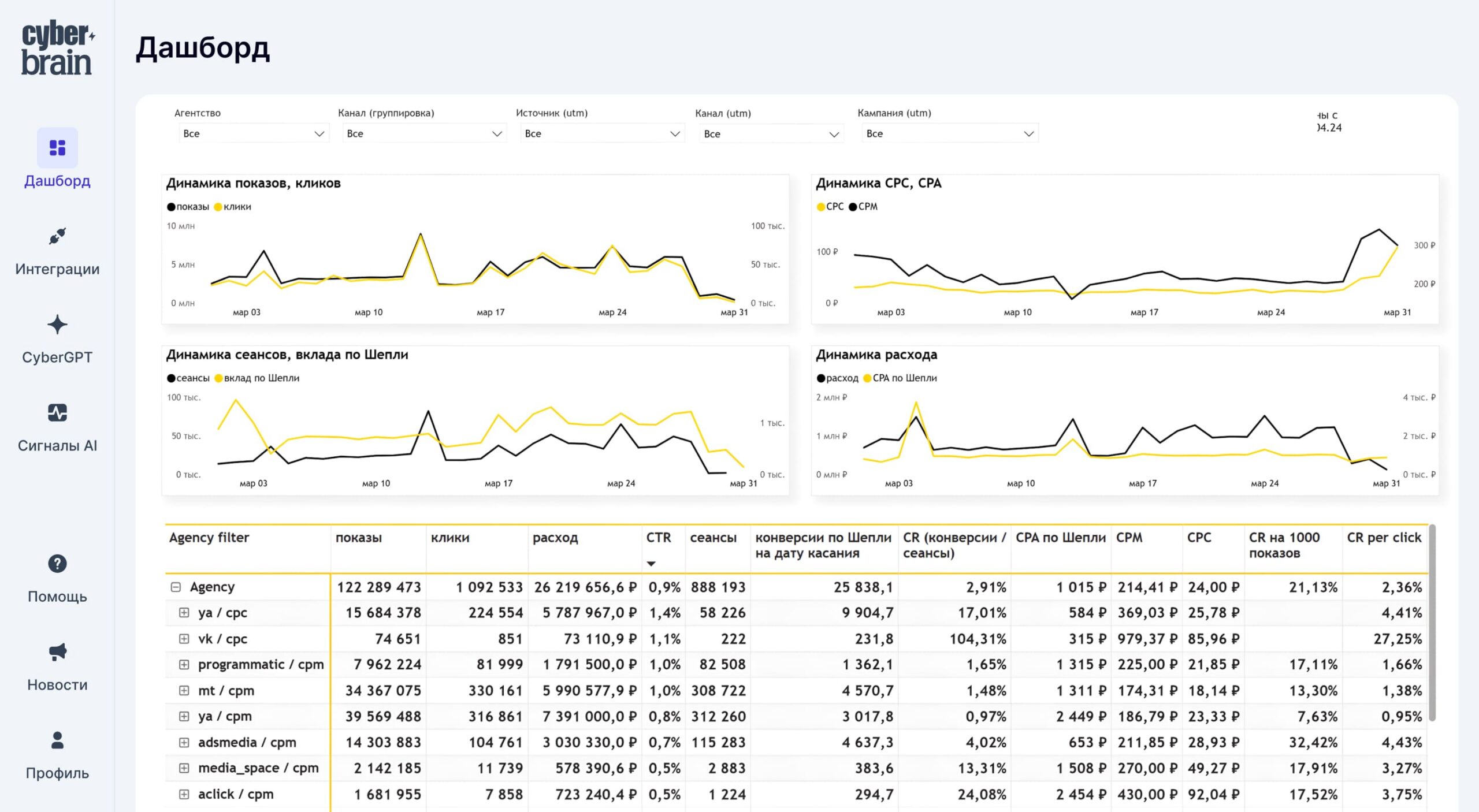Click the table vertical scrollbar

point(1432,624)
